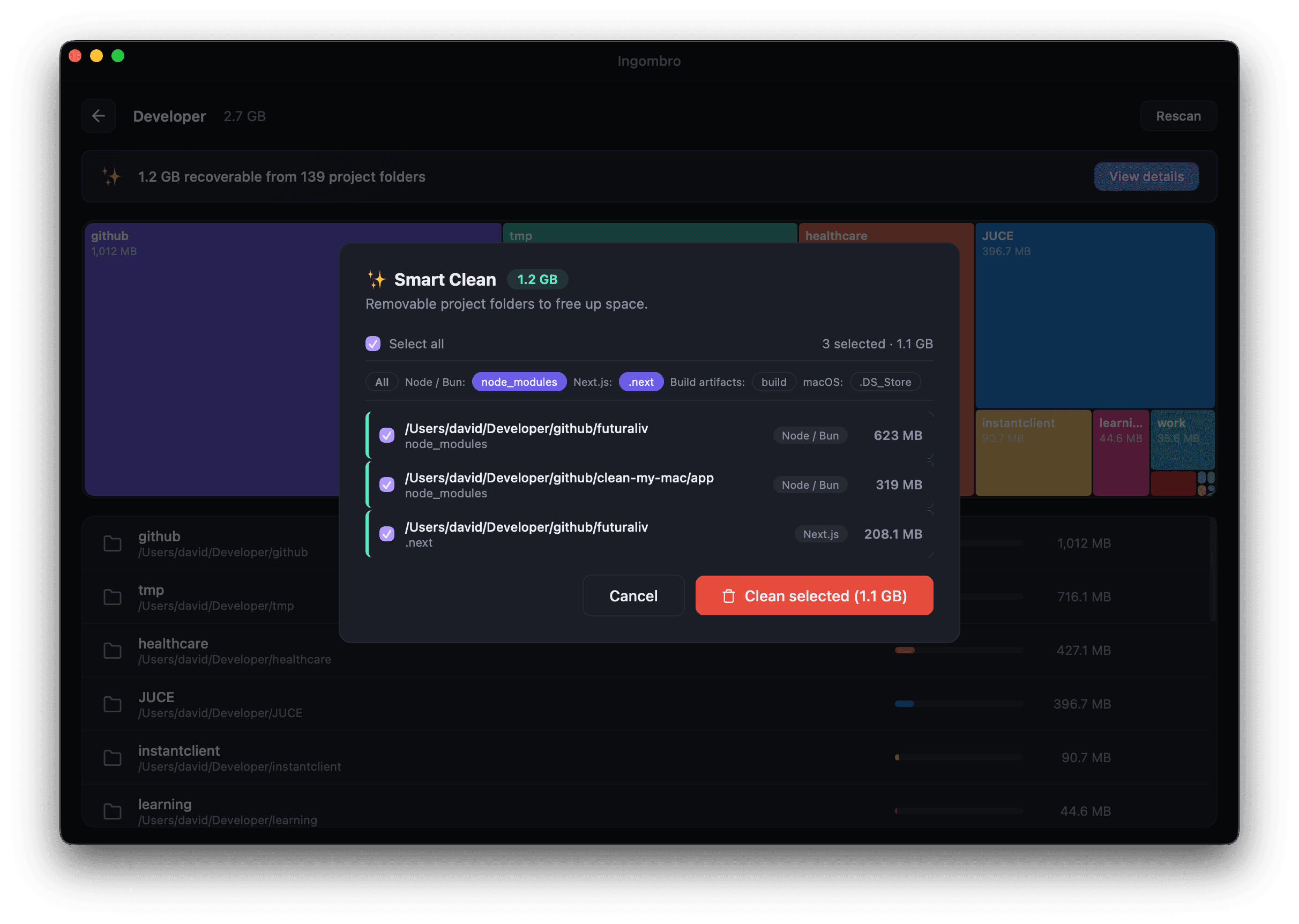Toggle the .DS_Store filter chip
Image resolution: width=1299 pixels, height=924 pixels.
[x=885, y=382]
